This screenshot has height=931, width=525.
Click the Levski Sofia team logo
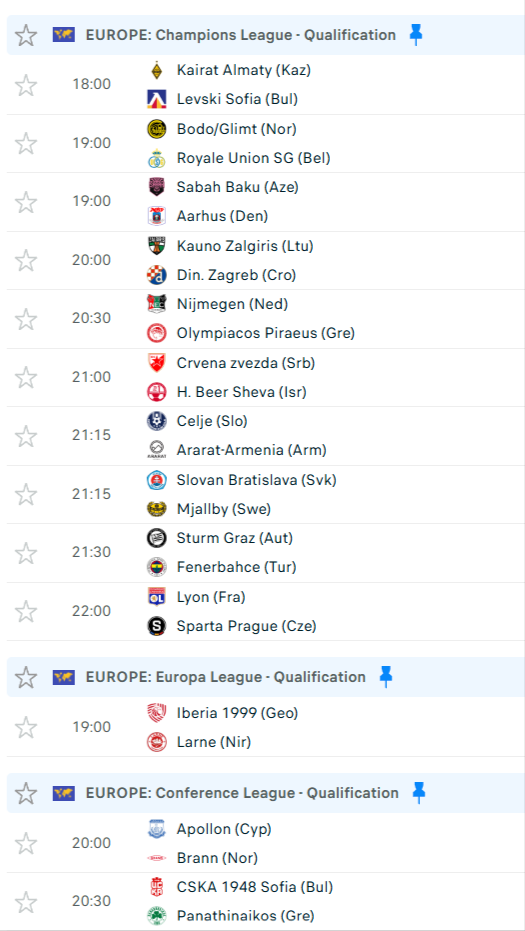(x=157, y=100)
